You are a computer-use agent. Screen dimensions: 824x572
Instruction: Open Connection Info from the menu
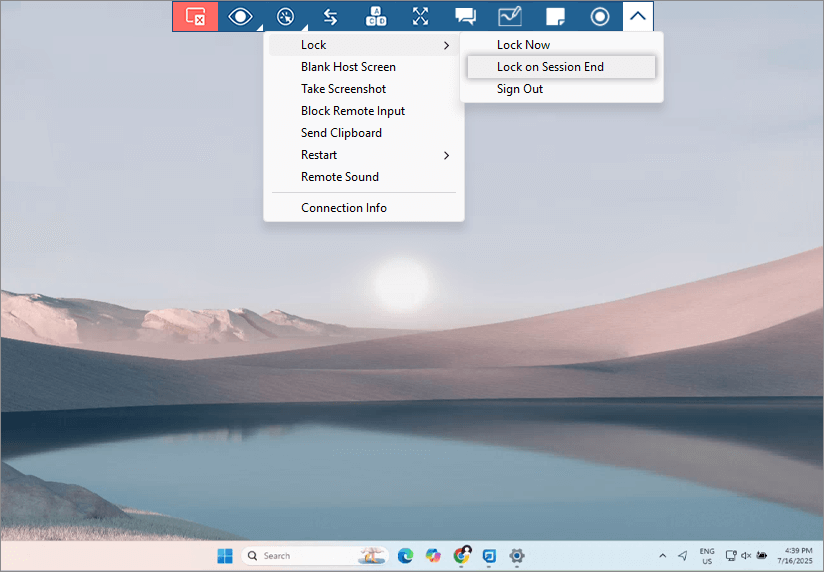pyautogui.click(x=344, y=208)
